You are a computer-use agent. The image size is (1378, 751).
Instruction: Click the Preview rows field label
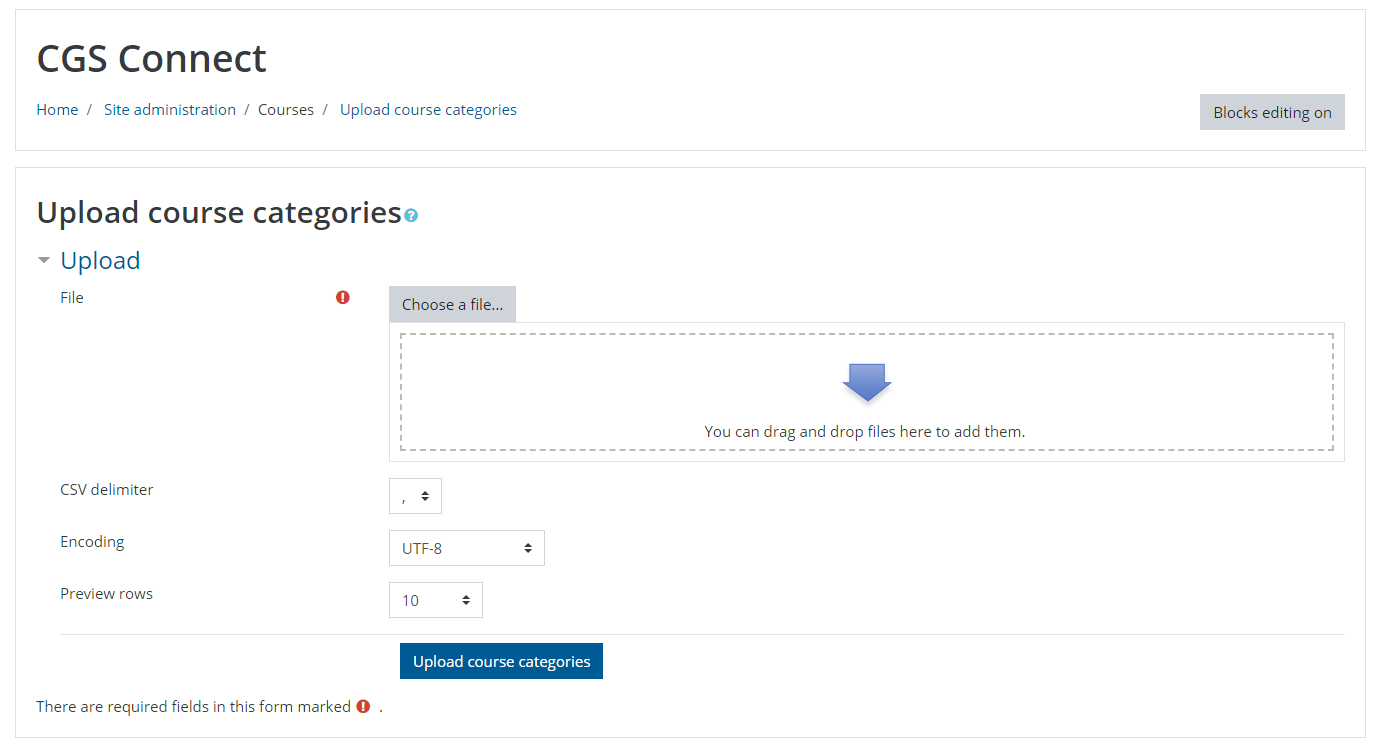pos(106,594)
